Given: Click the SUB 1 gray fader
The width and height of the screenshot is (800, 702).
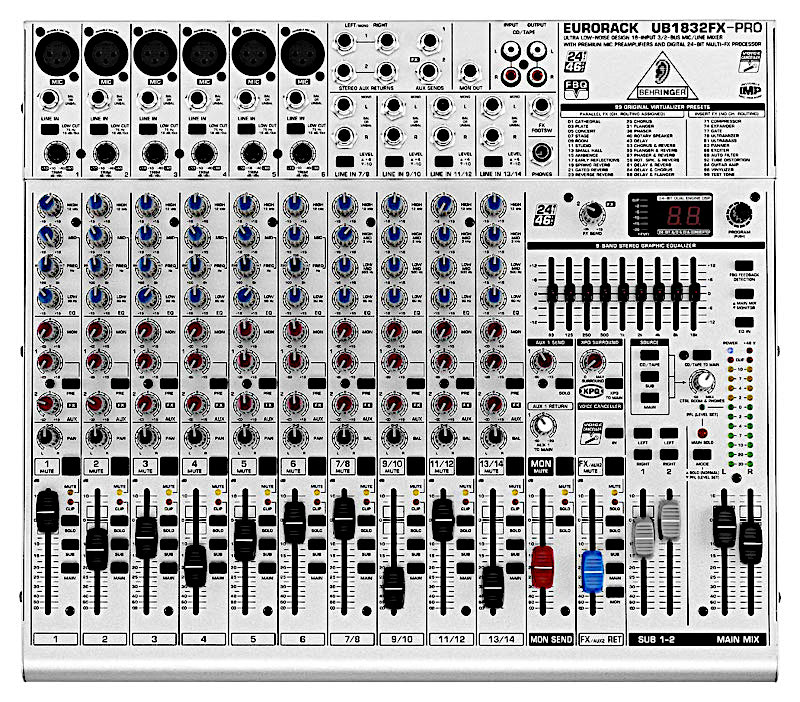Looking at the screenshot, I should 643,537.
